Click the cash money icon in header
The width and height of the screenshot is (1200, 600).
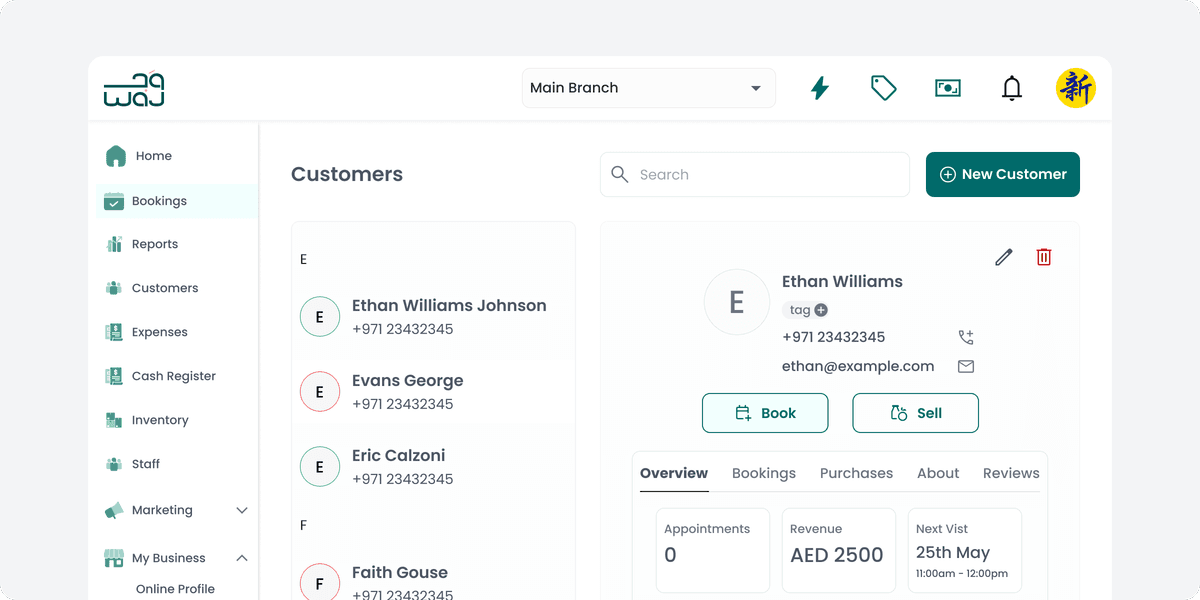(x=947, y=88)
